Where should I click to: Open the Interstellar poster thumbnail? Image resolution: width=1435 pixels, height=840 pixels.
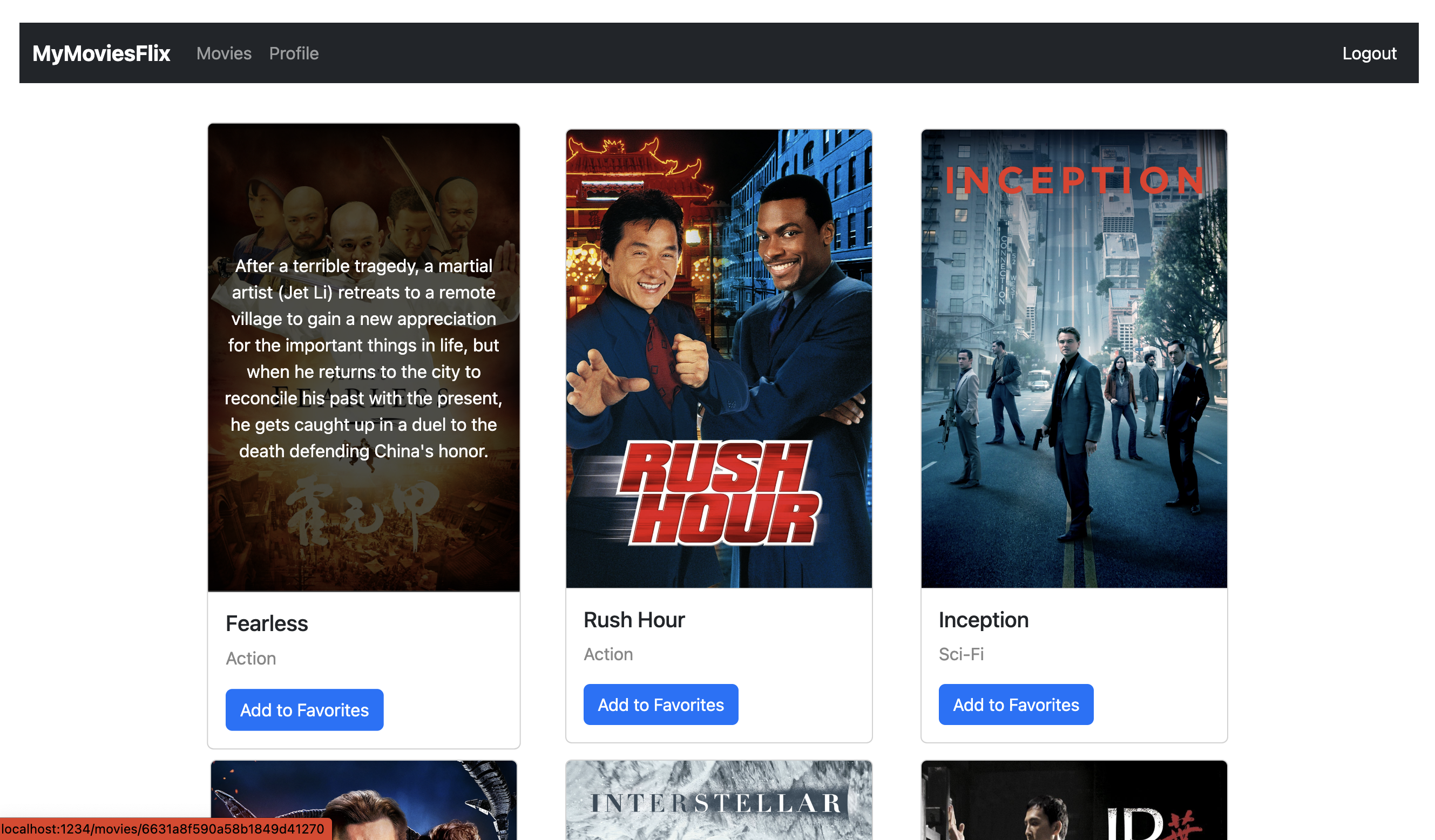coord(719,800)
